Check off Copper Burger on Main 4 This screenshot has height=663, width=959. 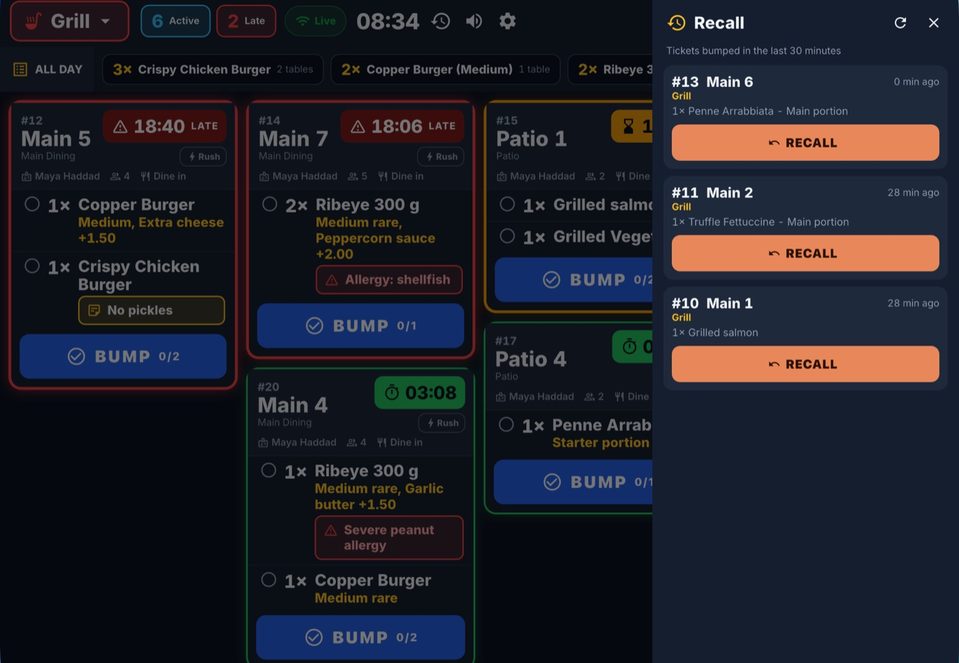pyautogui.click(x=268, y=580)
